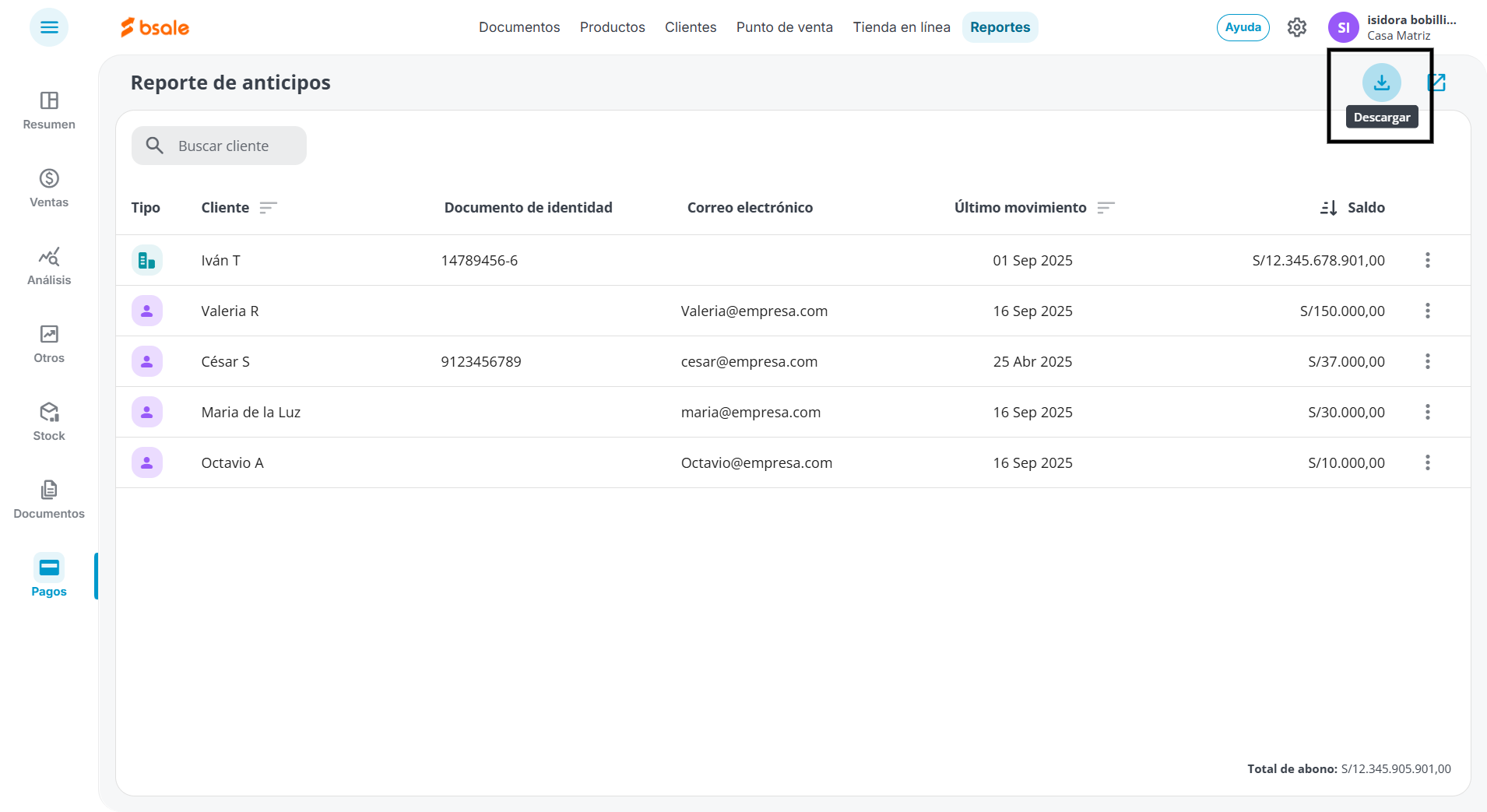Click the Cliente column header
1487x812 pixels.
pyautogui.click(x=225, y=207)
